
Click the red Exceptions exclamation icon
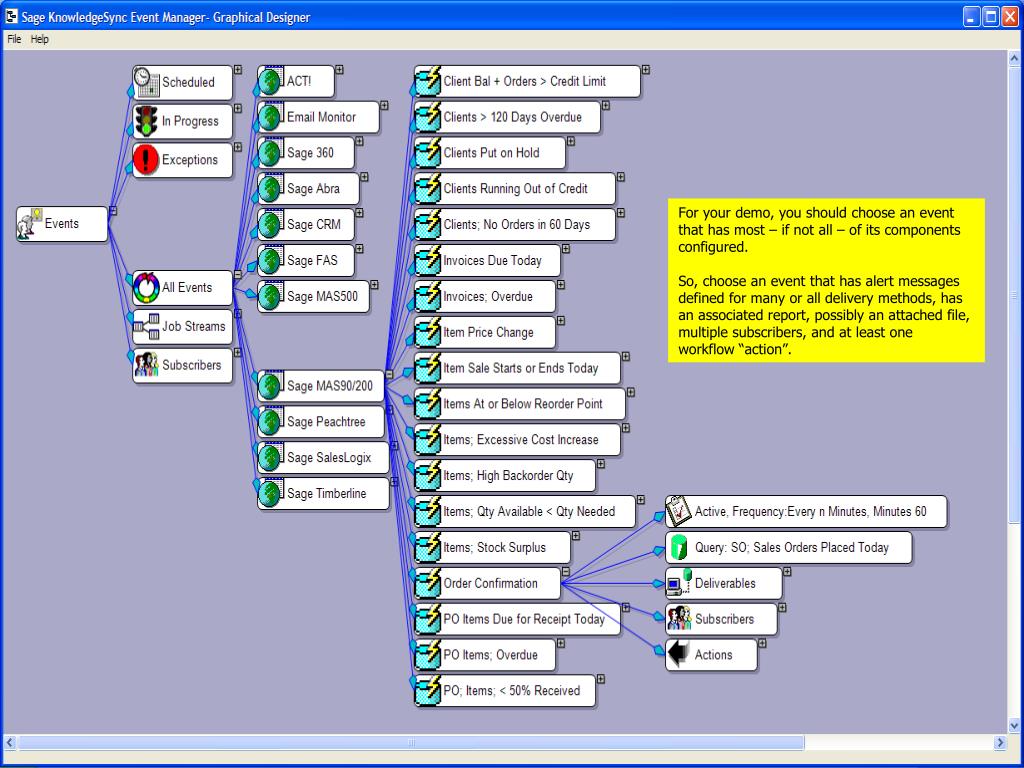click(146, 159)
